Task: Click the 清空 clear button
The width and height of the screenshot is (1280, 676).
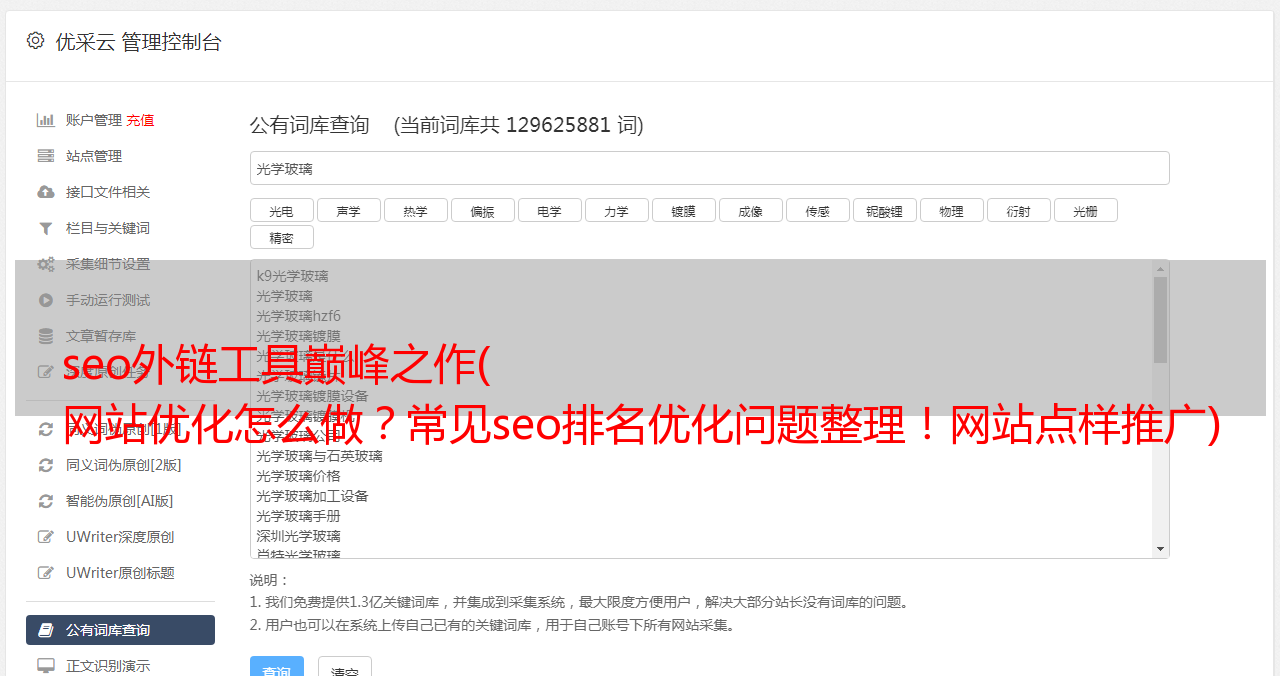Action: (x=345, y=667)
